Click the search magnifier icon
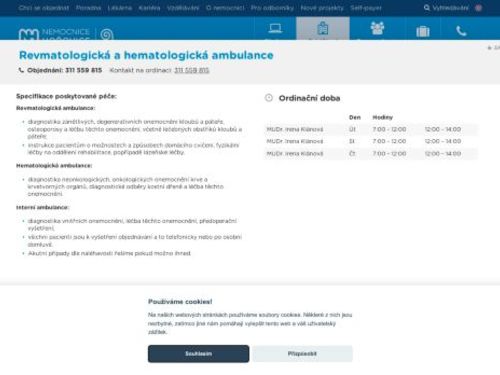500x375 pixels. [426, 8]
